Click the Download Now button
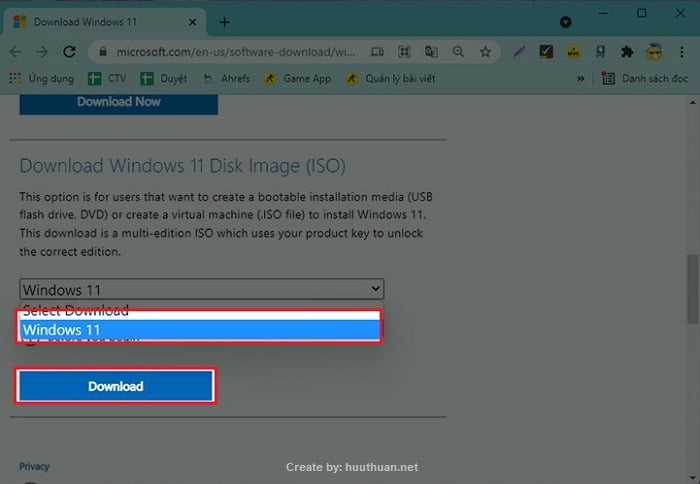The height and width of the screenshot is (484, 700). coord(119,103)
